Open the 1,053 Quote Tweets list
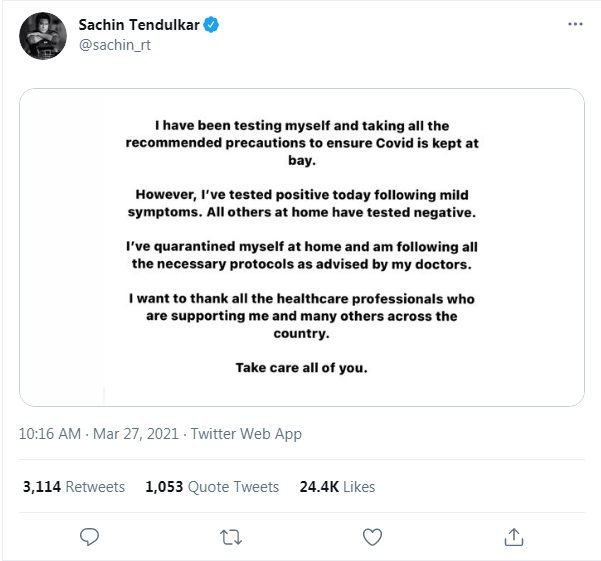The image size is (601, 561). point(212,487)
